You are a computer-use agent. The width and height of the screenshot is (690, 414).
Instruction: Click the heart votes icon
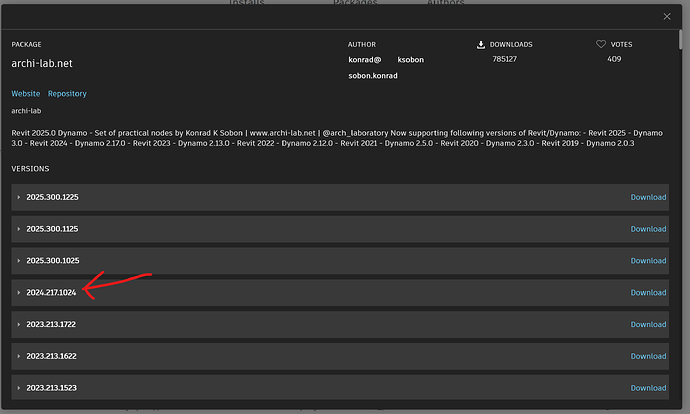[601, 44]
